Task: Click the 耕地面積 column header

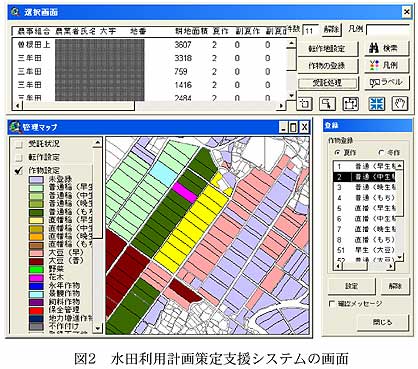Action: click(191, 31)
